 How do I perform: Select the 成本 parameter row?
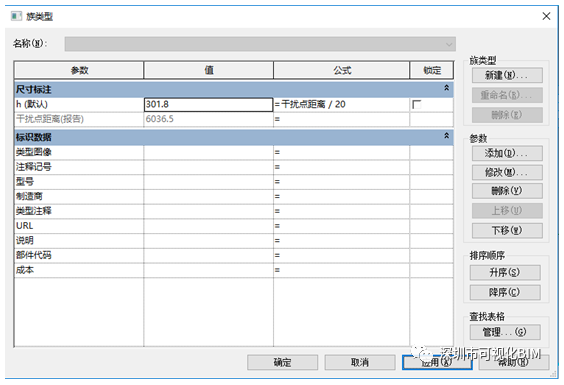point(234,271)
